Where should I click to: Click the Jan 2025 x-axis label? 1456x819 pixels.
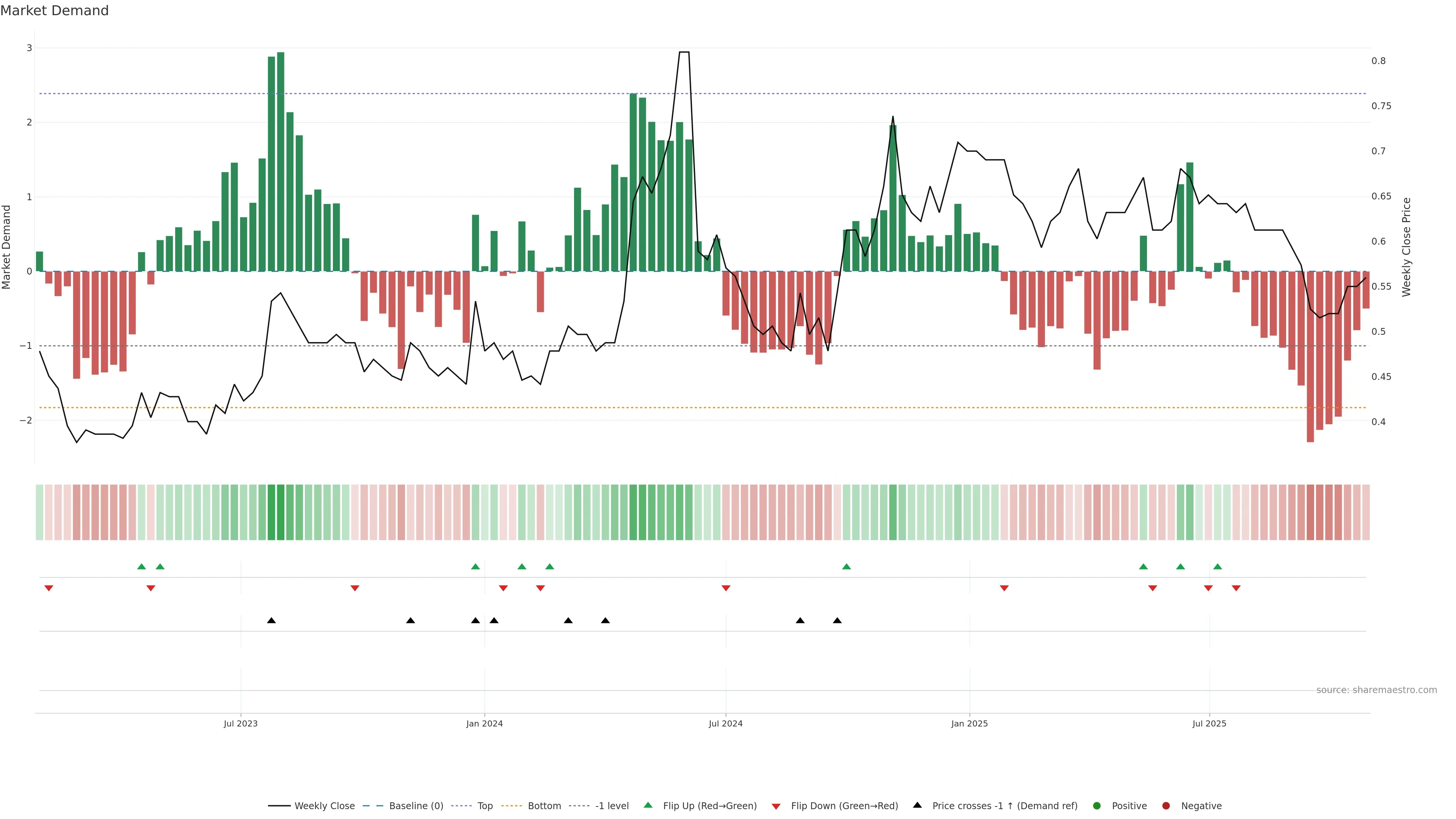[970, 723]
